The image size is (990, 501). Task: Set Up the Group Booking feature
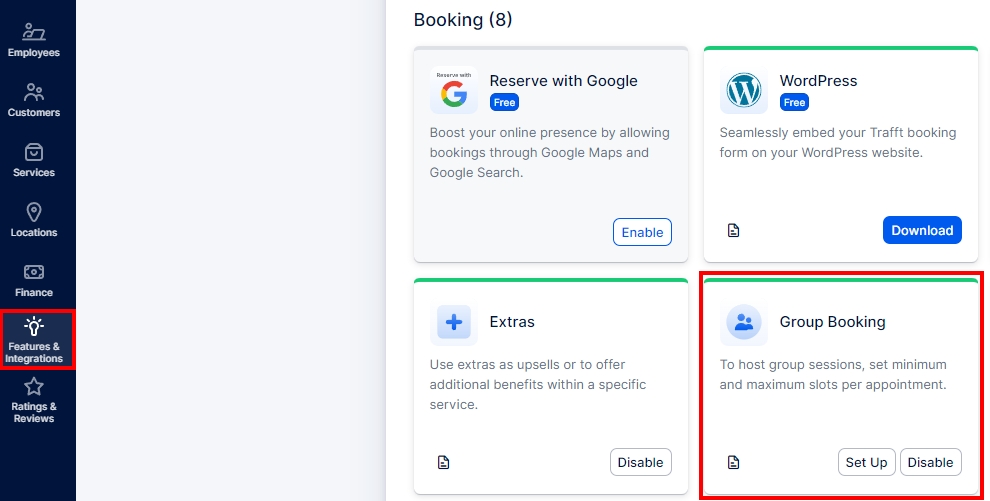(866, 462)
